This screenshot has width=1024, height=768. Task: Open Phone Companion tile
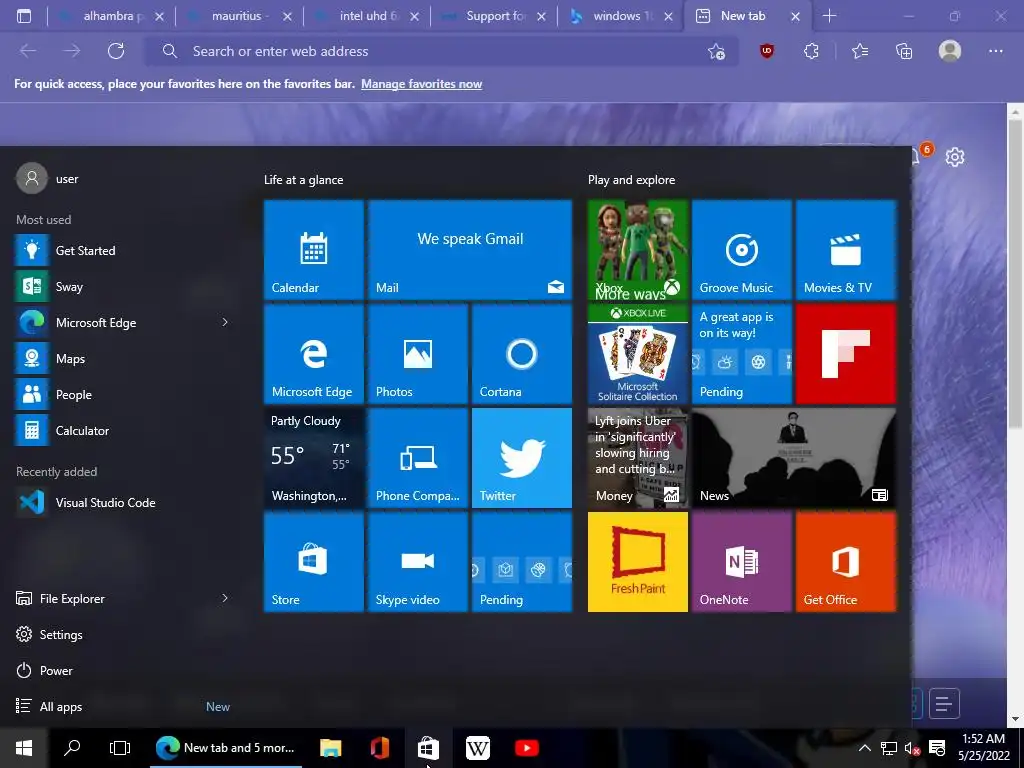(x=418, y=458)
